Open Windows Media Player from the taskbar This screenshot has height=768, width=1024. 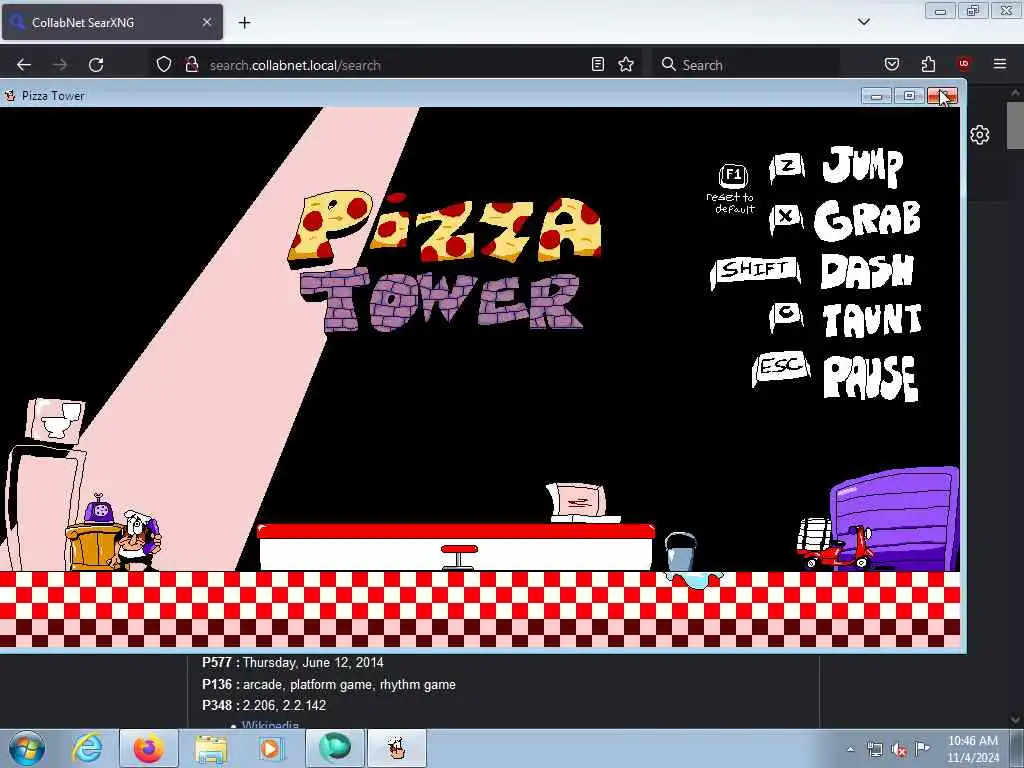270,748
